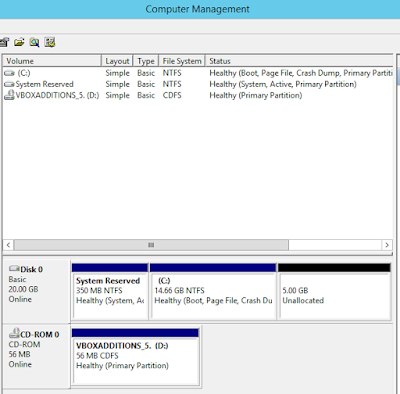Sort by the Type column header
The image size is (400, 394).
(146, 61)
